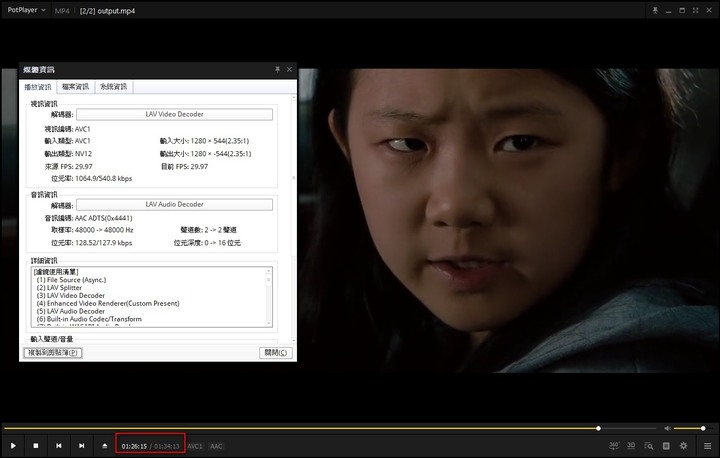Pin the player window on top

tap(655, 10)
